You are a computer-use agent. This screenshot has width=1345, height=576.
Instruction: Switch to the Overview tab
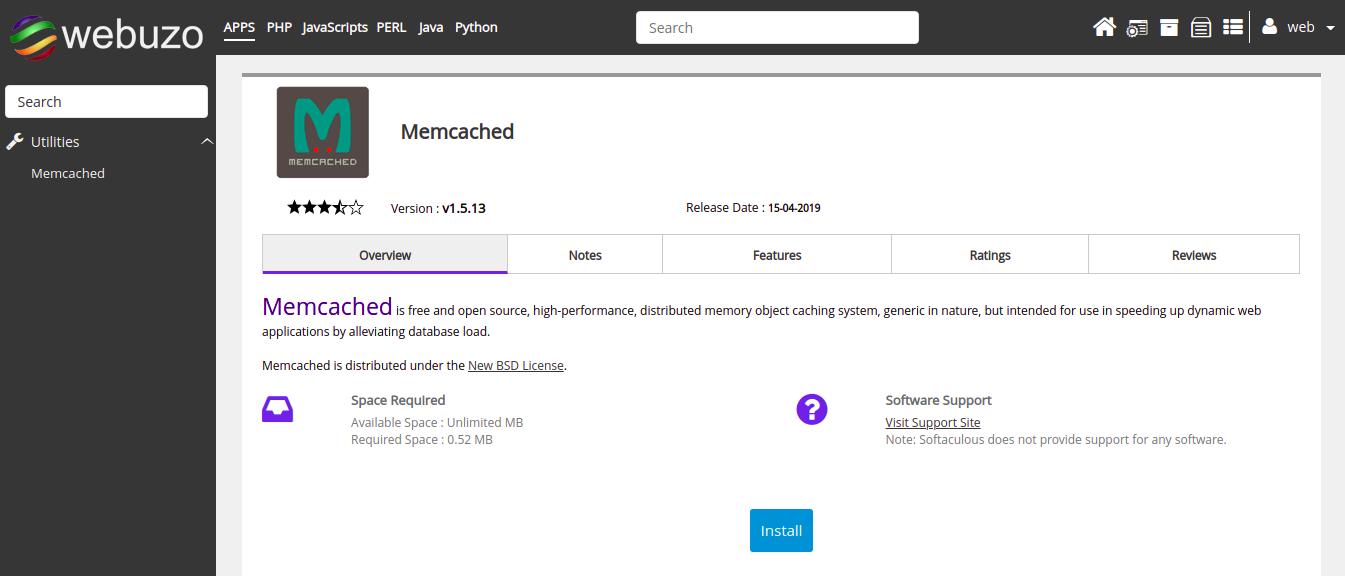pos(385,254)
